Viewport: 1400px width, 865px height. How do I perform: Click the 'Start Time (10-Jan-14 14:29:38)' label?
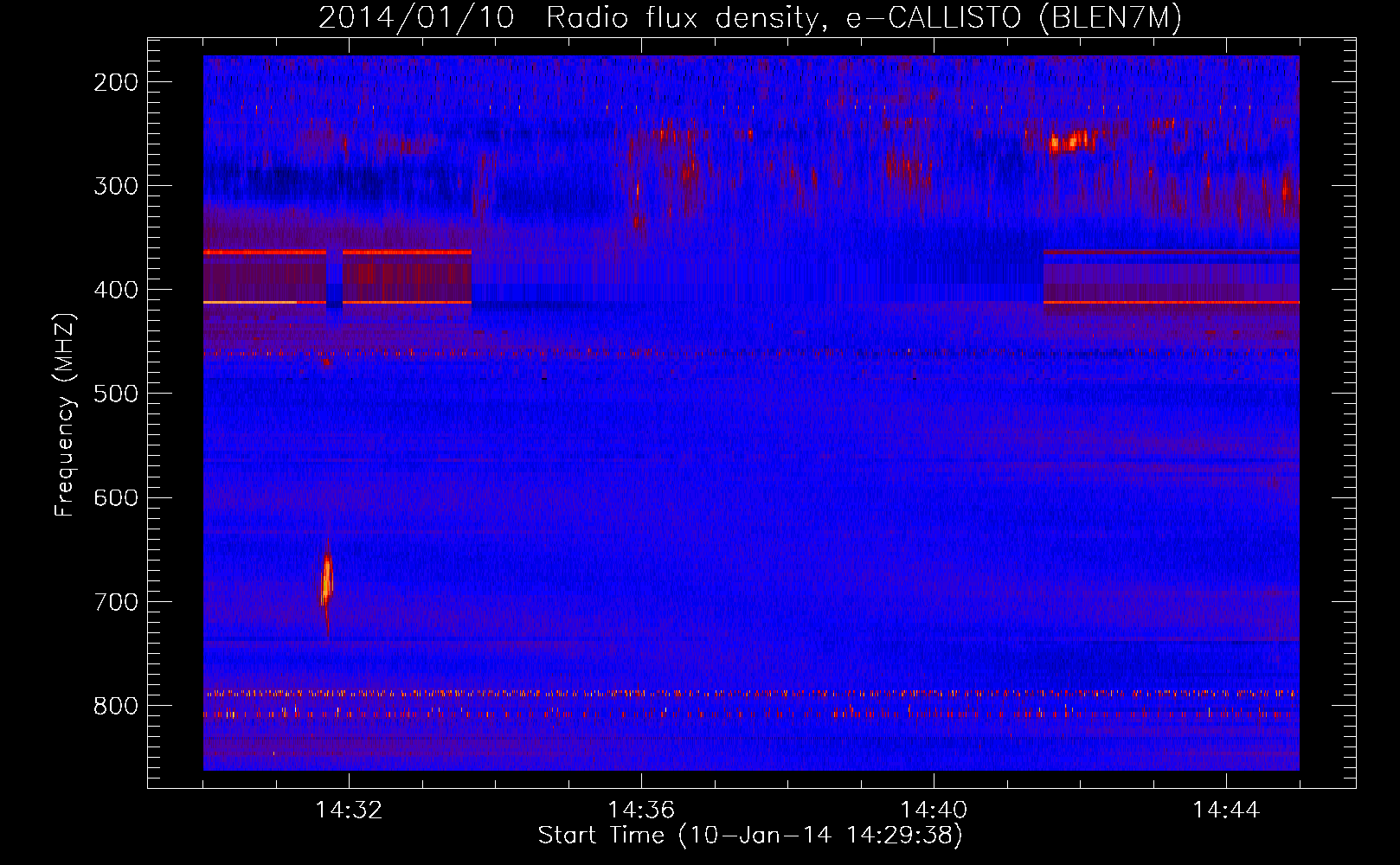(x=750, y=836)
